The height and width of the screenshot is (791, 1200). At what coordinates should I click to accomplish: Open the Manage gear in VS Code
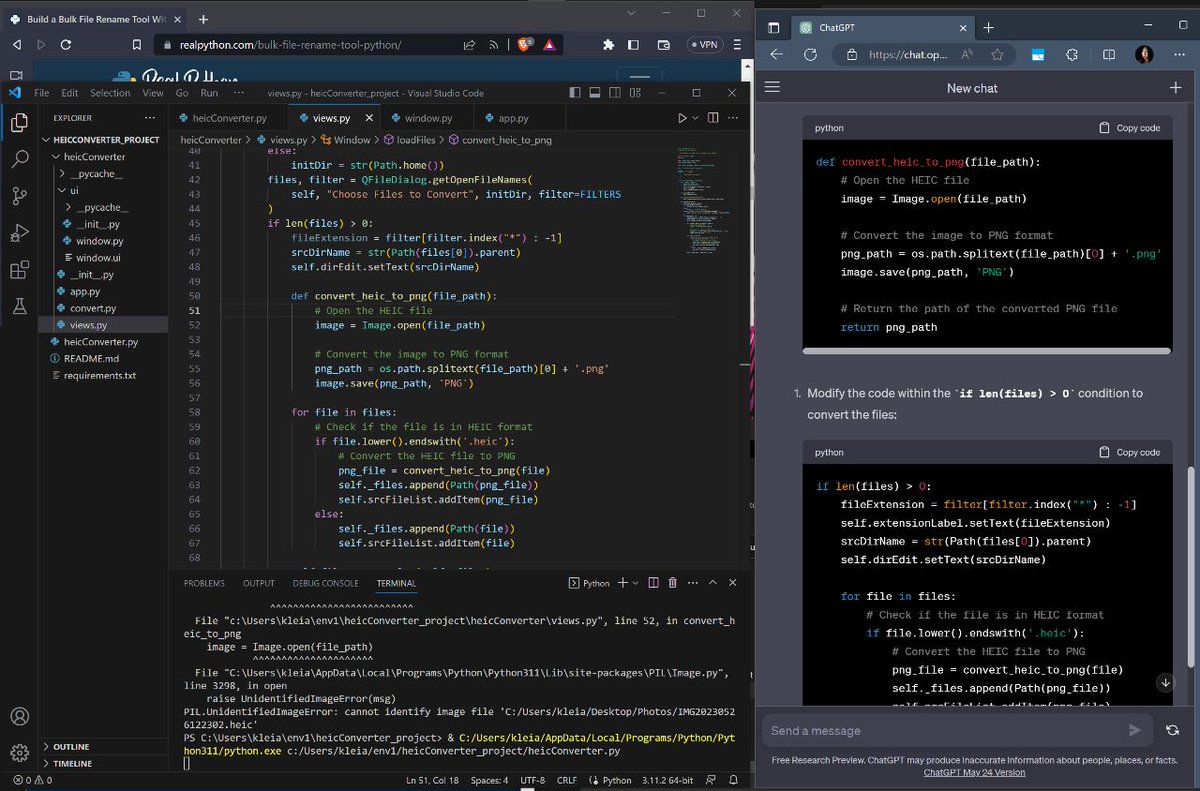18,753
